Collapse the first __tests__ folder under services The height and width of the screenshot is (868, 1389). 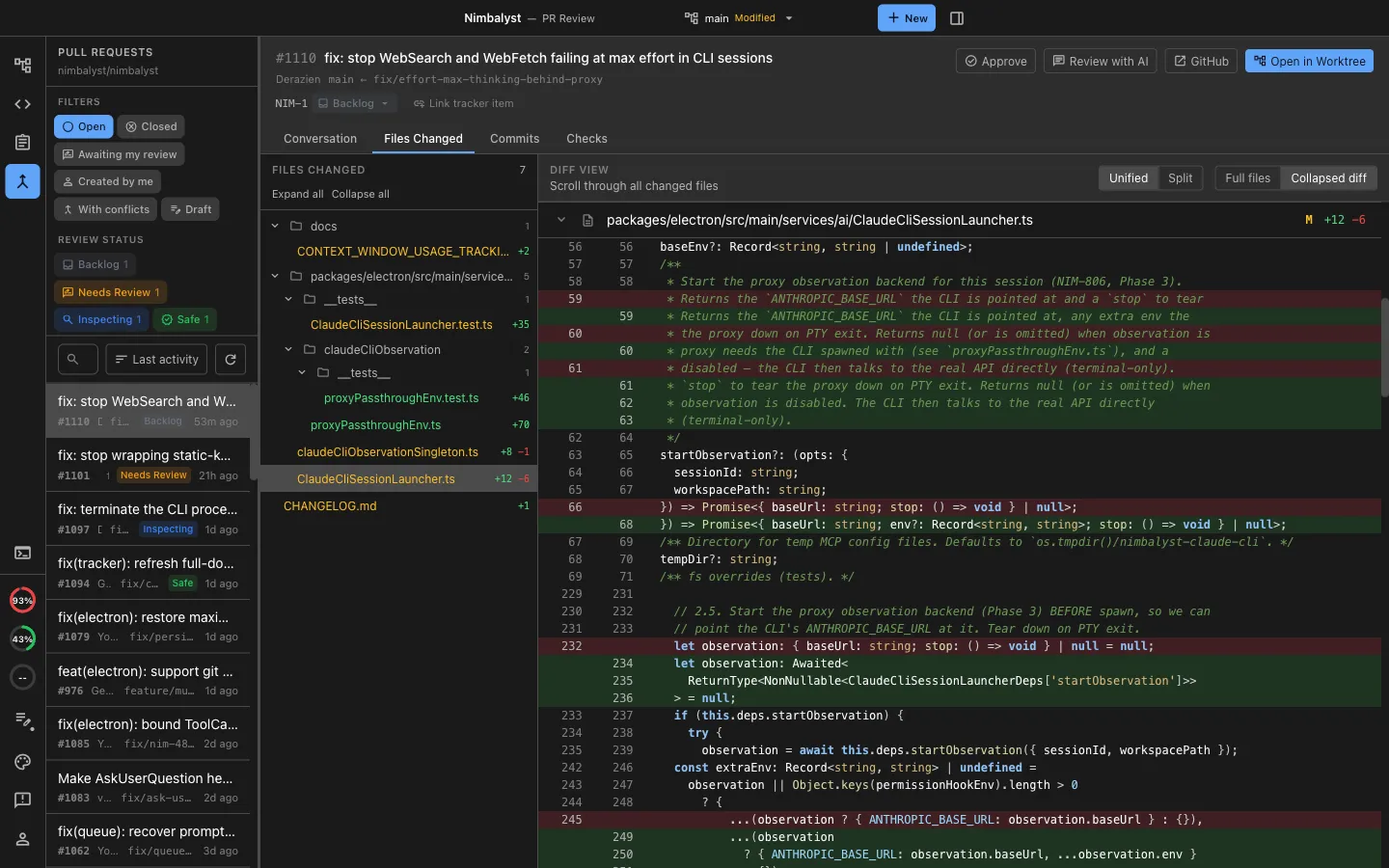(288, 300)
